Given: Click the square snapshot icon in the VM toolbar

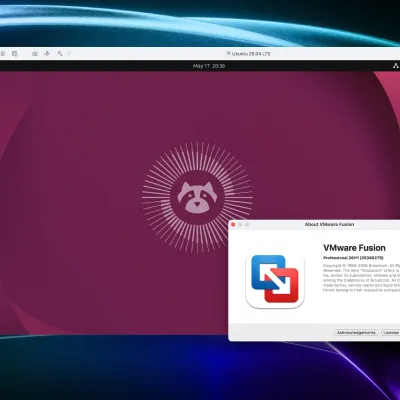Looking at the screenshot, I should pyautogui.click(x=14, y=53).
